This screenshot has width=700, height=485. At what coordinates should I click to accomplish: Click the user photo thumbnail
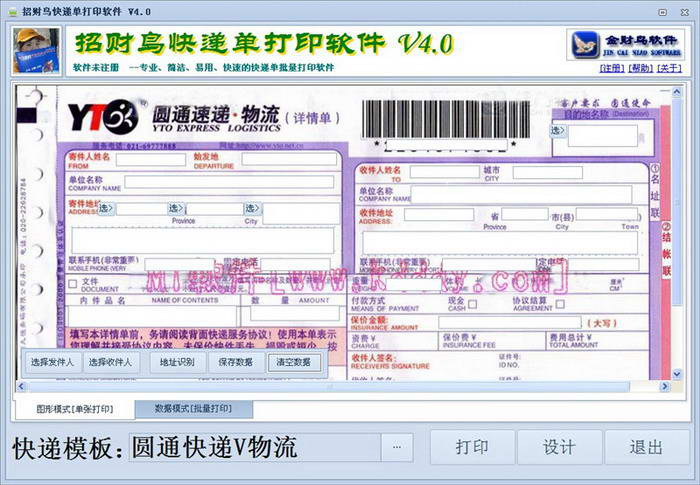pos(36,50)
